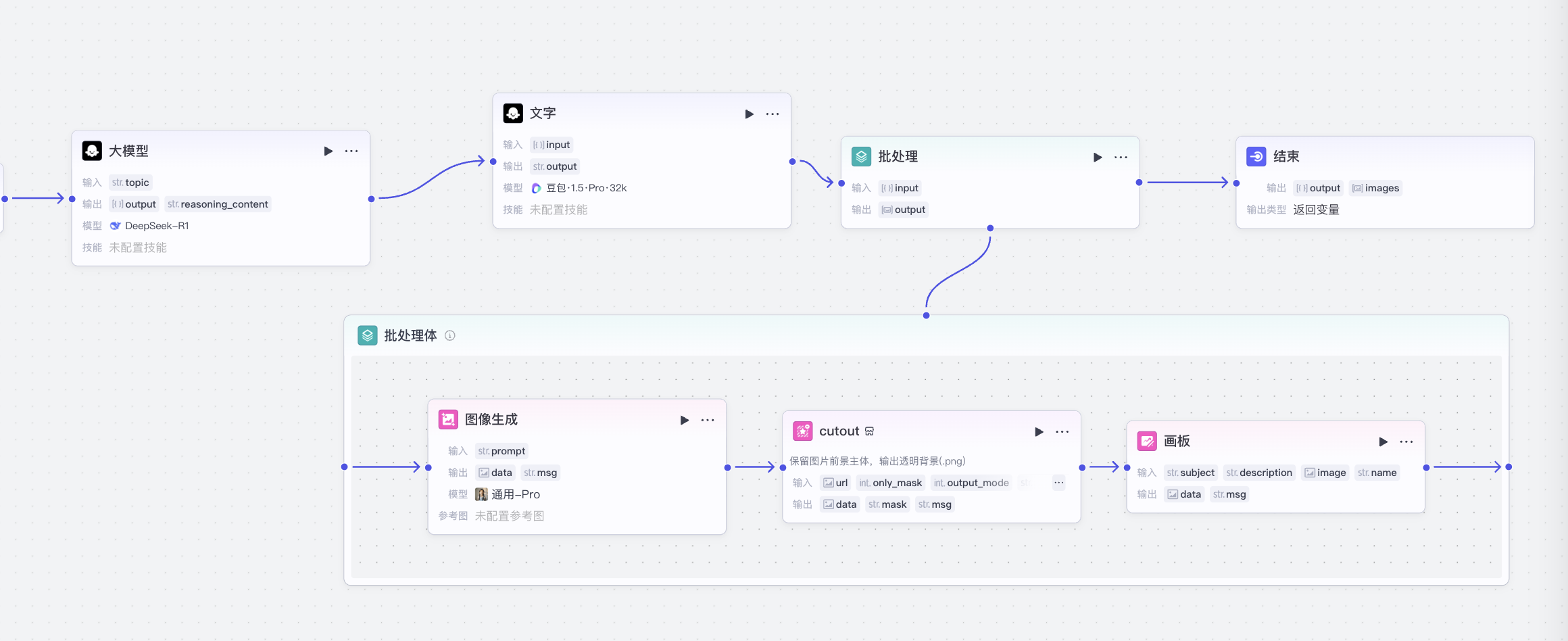This screenshot has height=641, width=1568.
Task: Select the reasoning_content output tag
Action: (x=218, y=204)
